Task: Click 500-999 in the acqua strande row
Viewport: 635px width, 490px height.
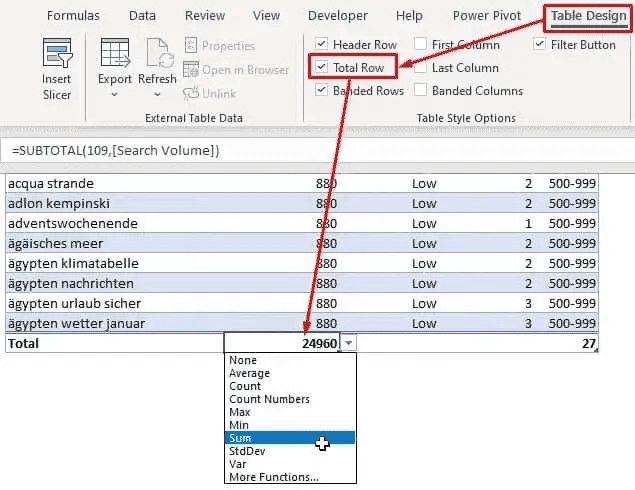Action: (x=572, y=183)
